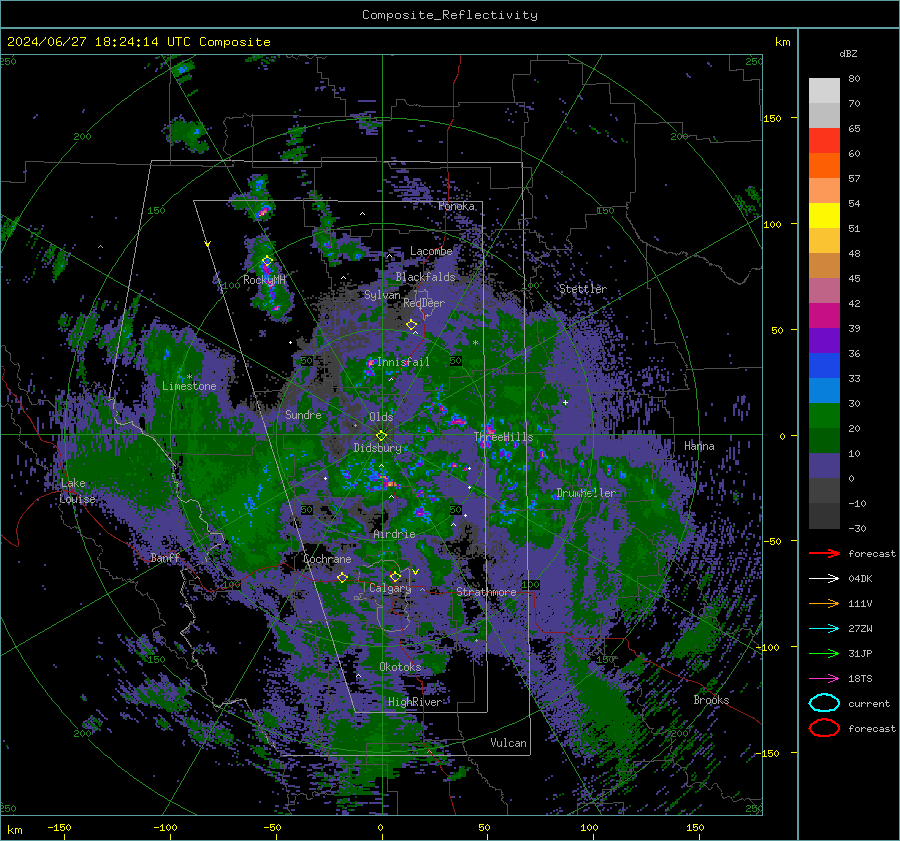900x841 pixels.
Task: Click the yellow diamond marker above Calgary
Action: pyautogui.click(x=395, y=576)
